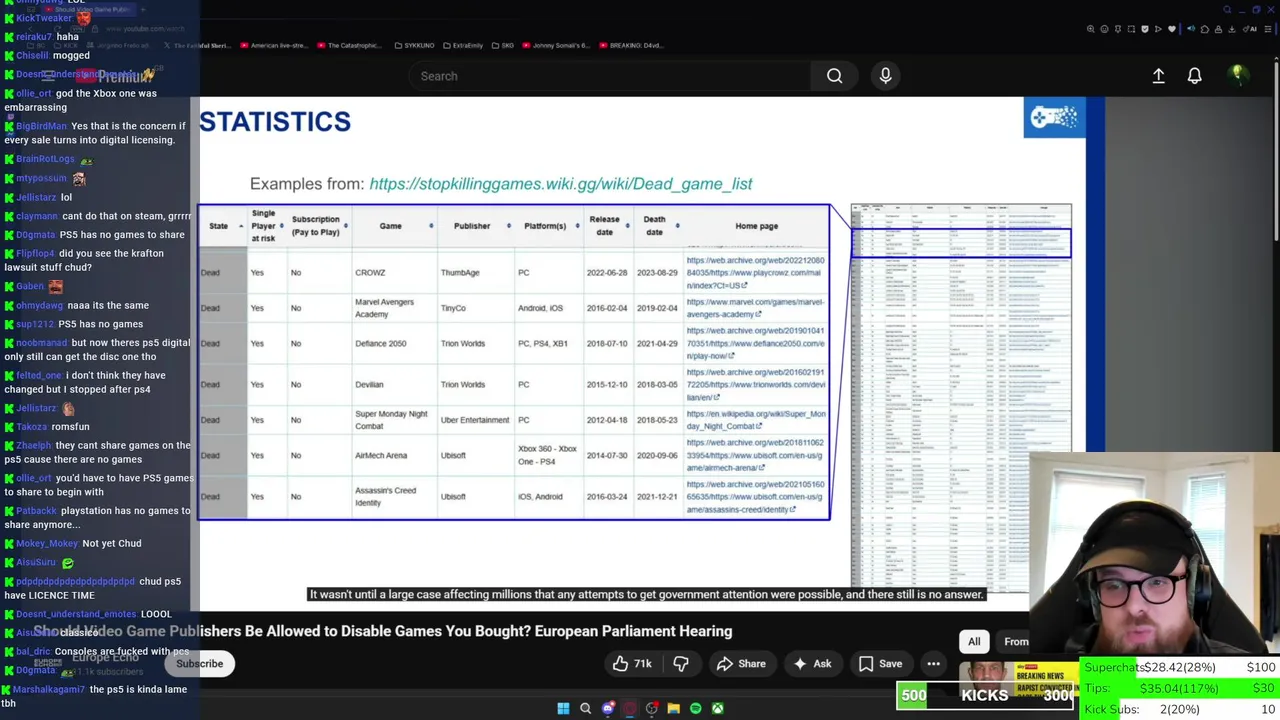The image size is (1280, 720).
Task: Open the Breaking News recommended video thumbnail
Action: coord(1018,678)
